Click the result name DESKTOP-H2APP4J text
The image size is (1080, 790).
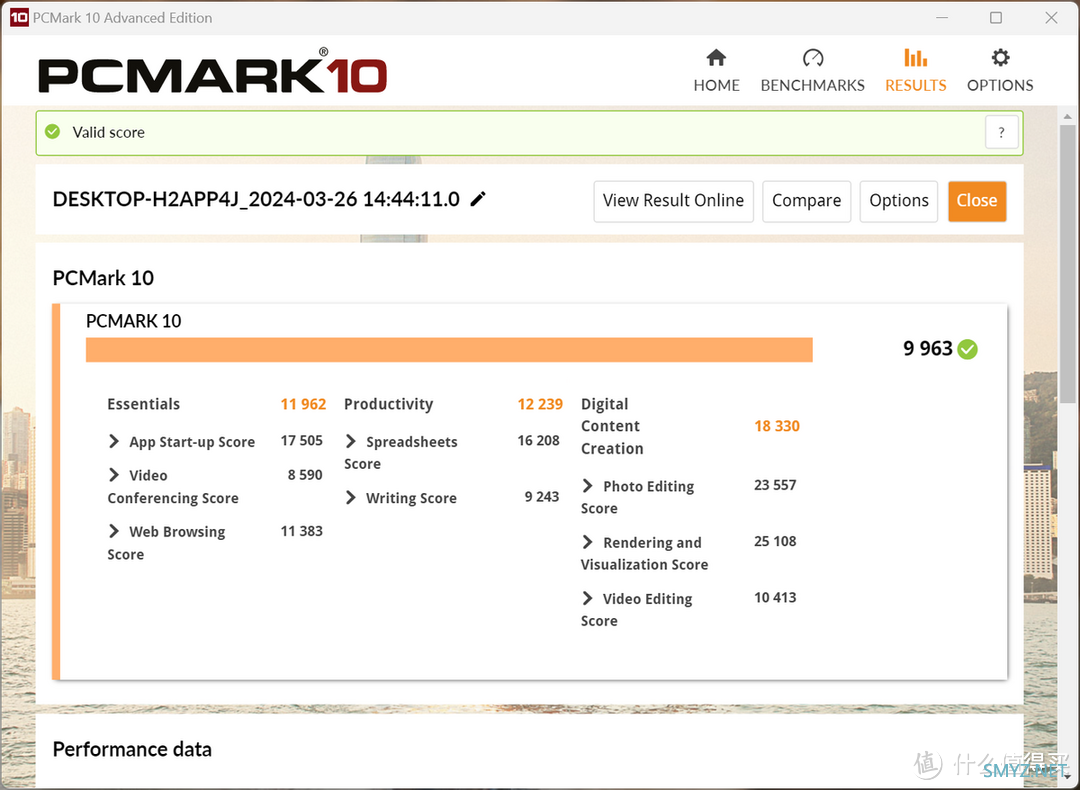[x=256, y=200]
